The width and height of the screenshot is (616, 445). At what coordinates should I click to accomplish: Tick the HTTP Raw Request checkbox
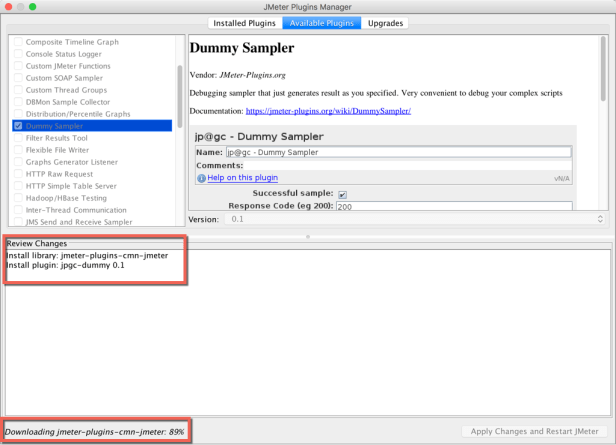[x=18, y=174]
